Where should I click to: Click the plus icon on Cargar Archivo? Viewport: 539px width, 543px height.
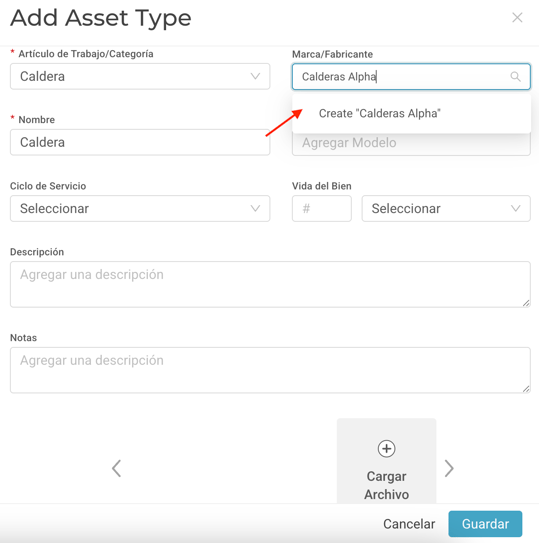pos(386,449)
